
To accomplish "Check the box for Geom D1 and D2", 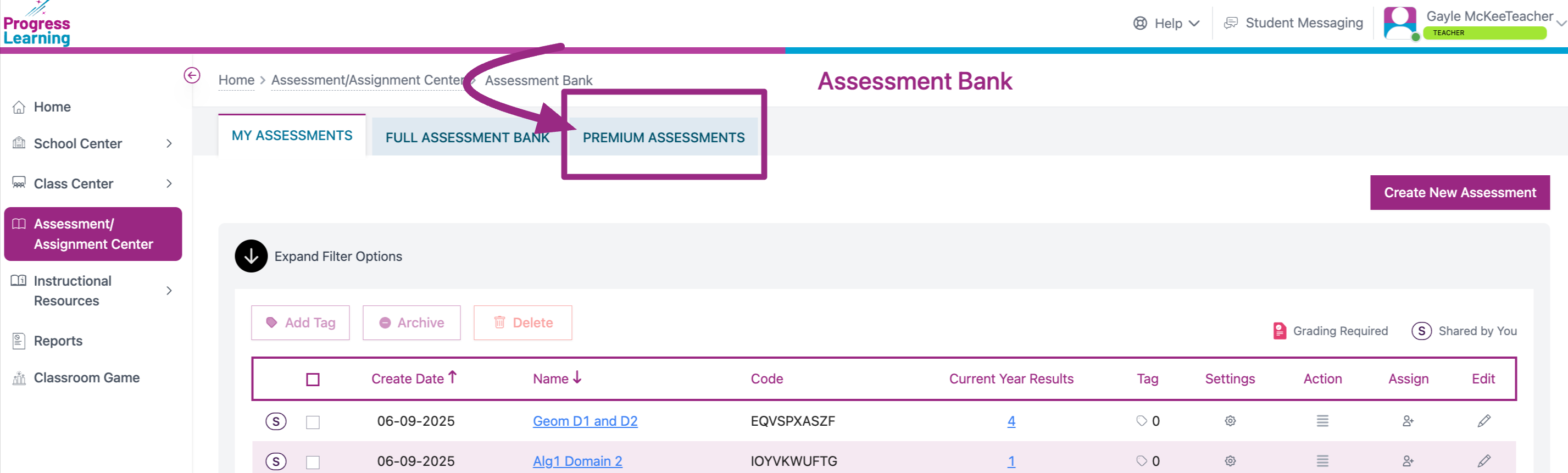I will coord(313,422).
